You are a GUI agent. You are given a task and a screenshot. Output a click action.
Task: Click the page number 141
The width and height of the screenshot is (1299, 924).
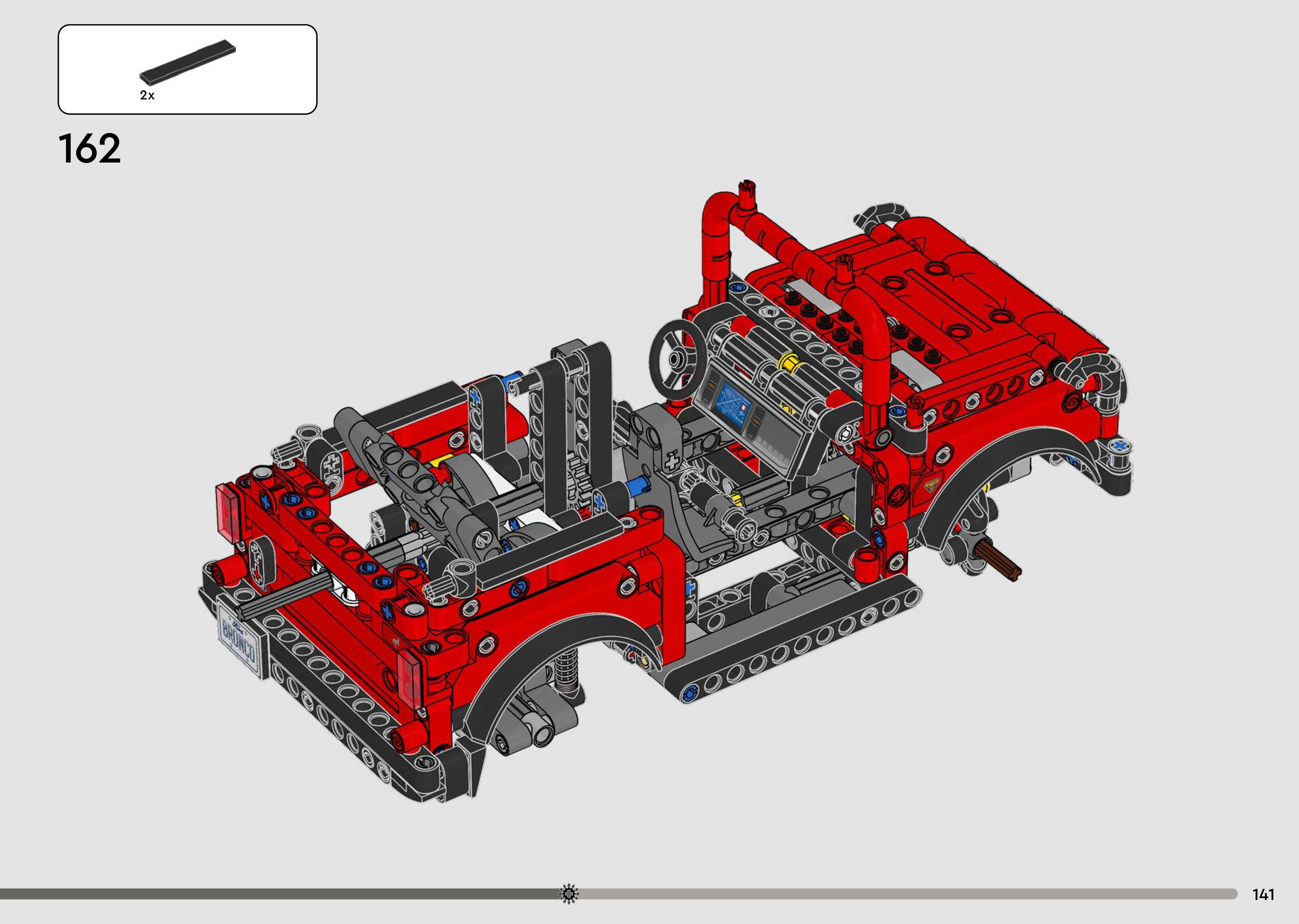tap(1263, 894)
